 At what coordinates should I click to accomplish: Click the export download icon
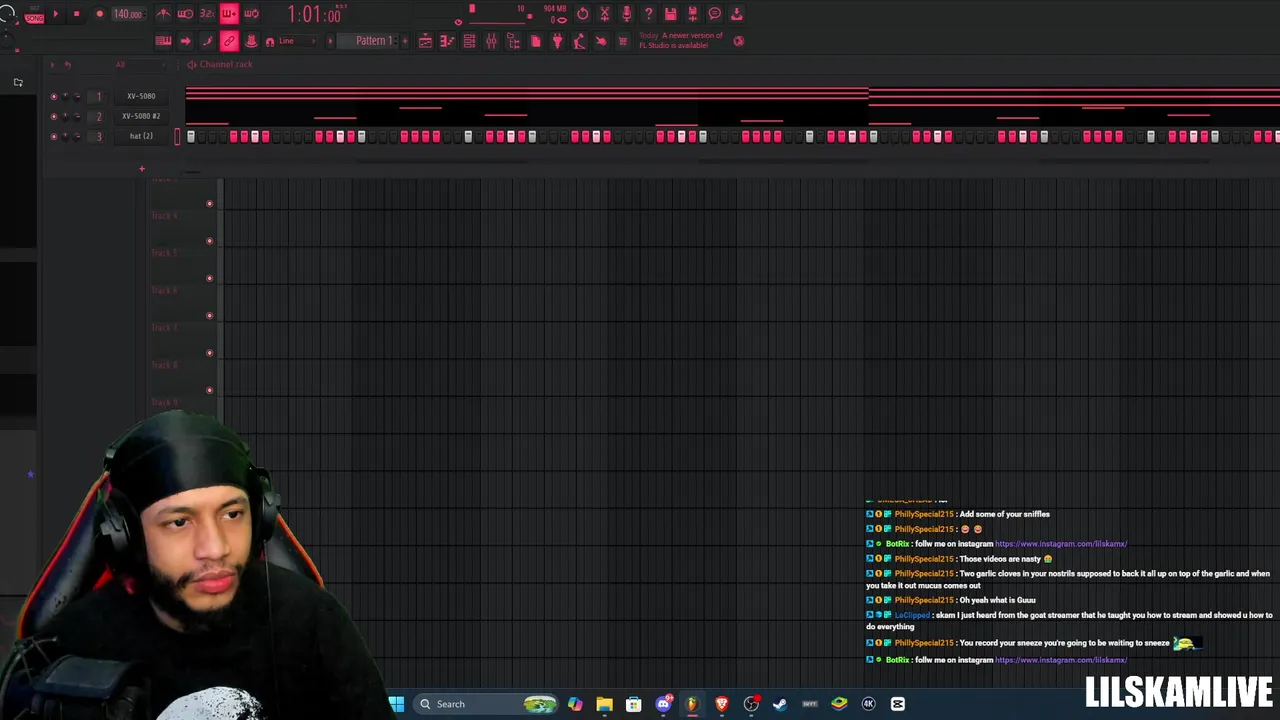tap(736, 14)
